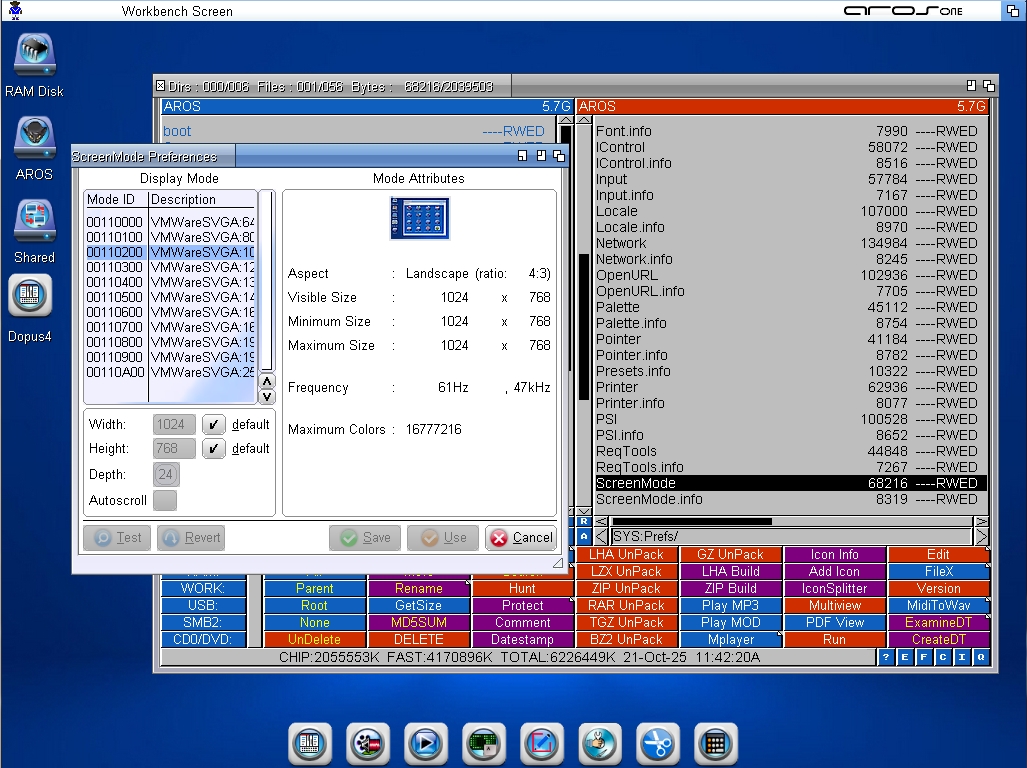The image size is (1027, 768).
Task: Click the scissors icon in the dock
Action: [x=657, y=744]
